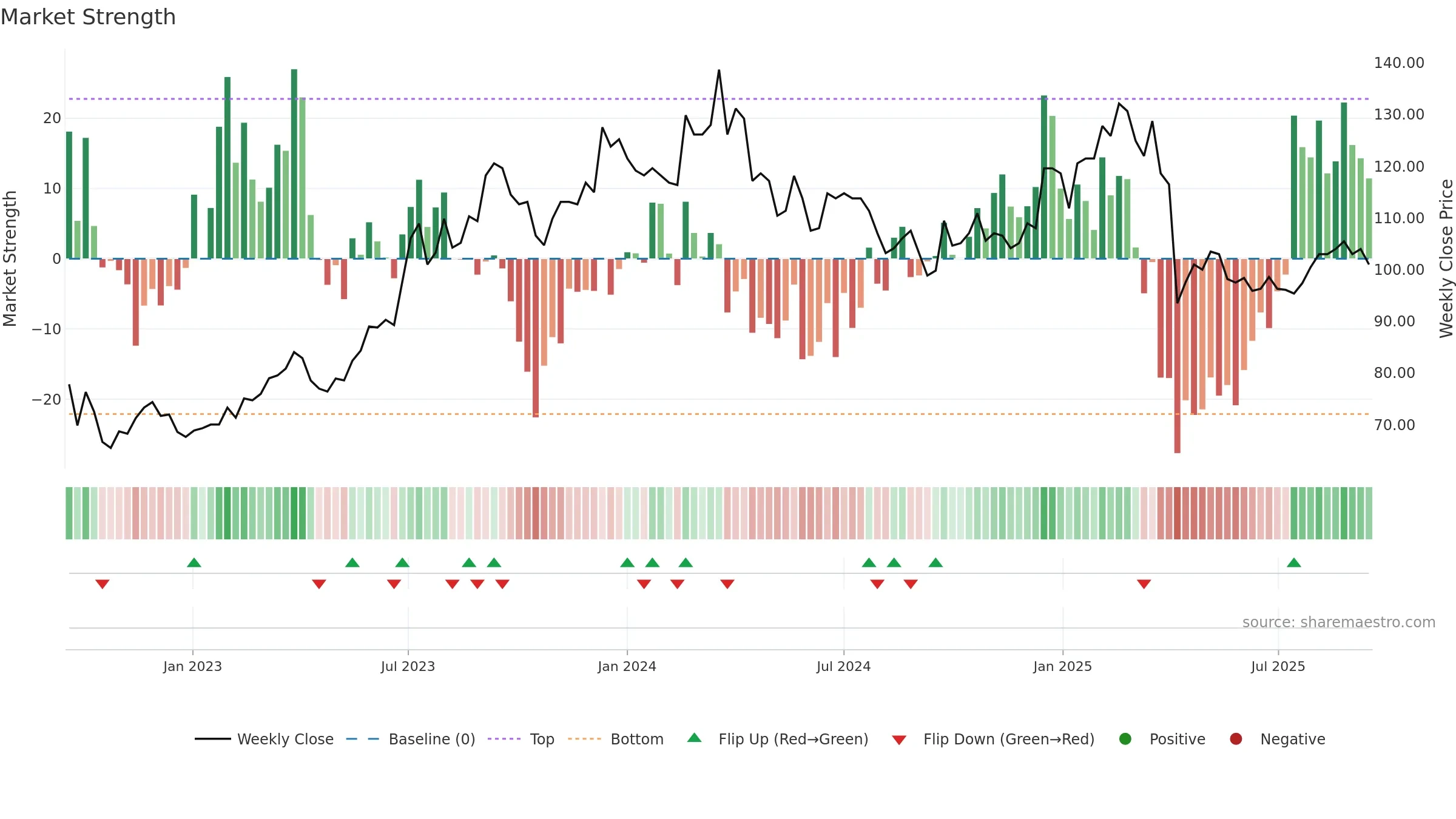Click the Jan 2023 x-axis label

coord(192,666)
